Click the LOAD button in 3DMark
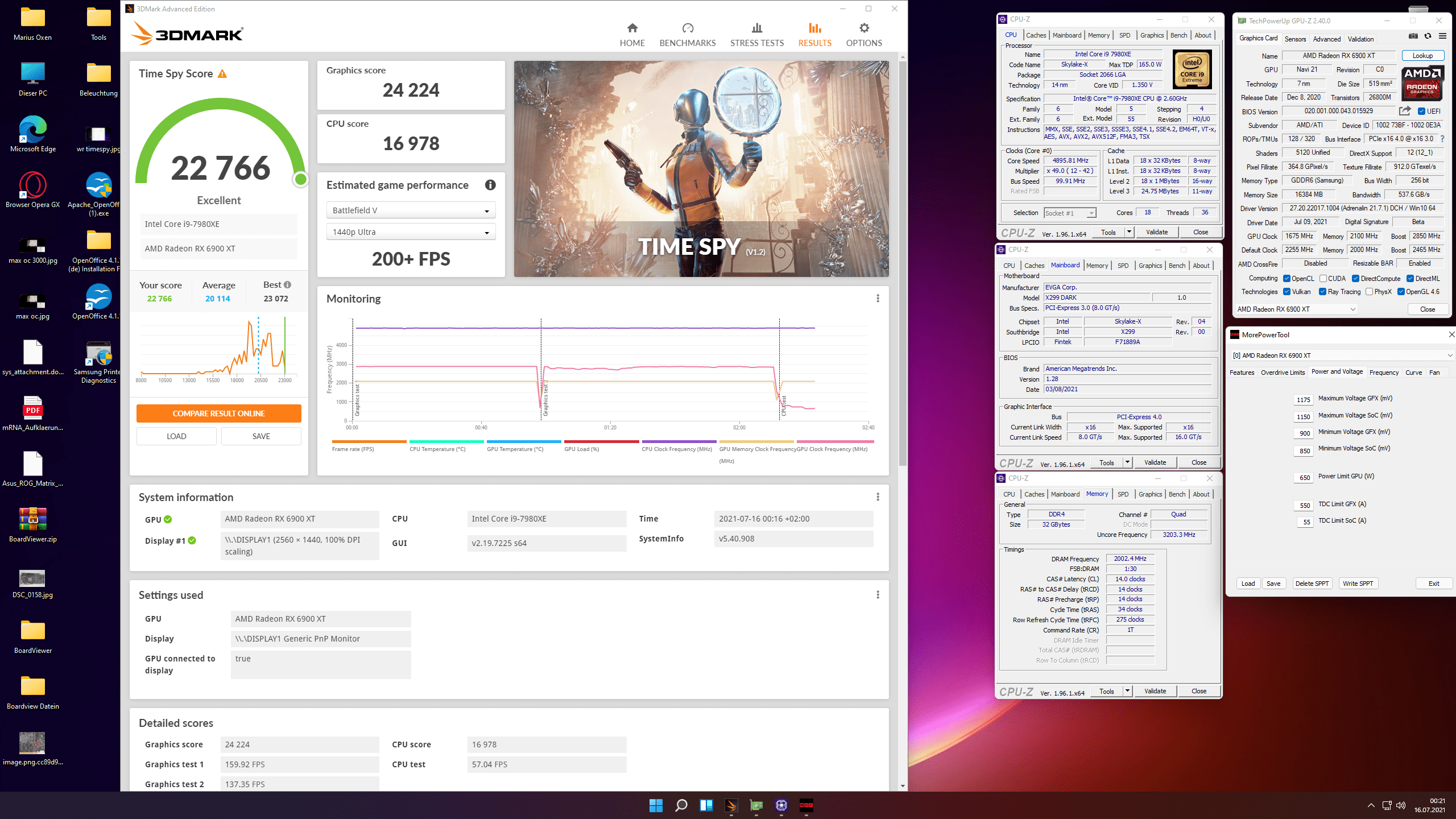Image resolution: width=1456 pixels, height=819 pixels. pos(176,436)
